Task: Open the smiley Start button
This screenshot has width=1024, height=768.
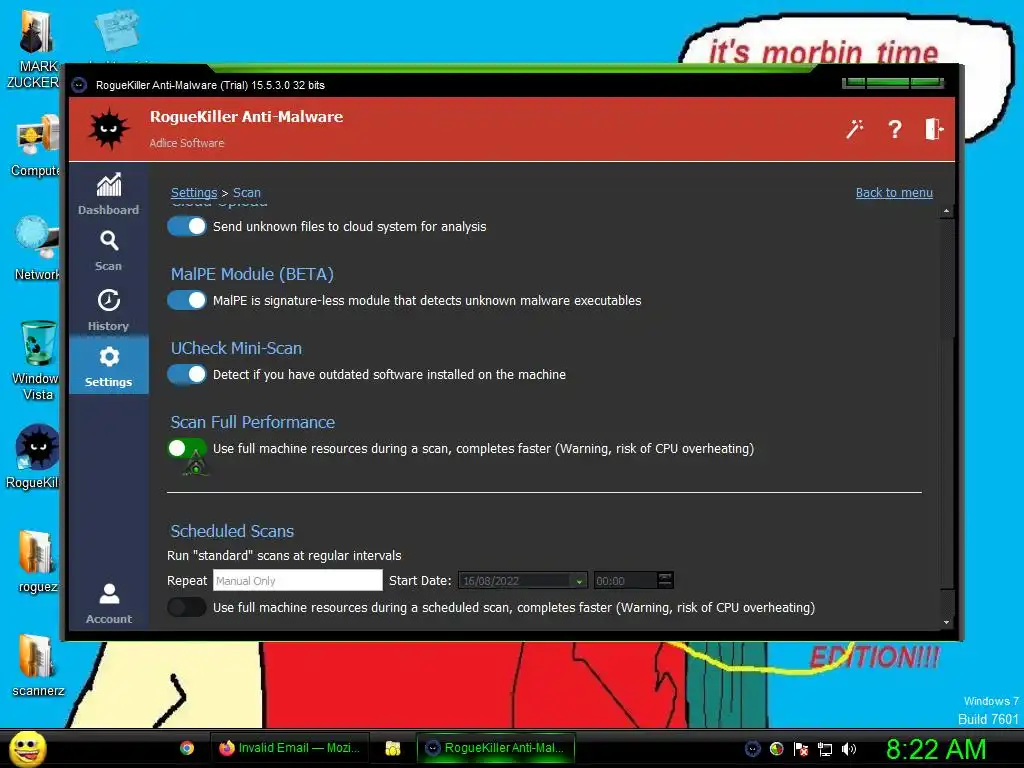Action: tap(27, 748)
